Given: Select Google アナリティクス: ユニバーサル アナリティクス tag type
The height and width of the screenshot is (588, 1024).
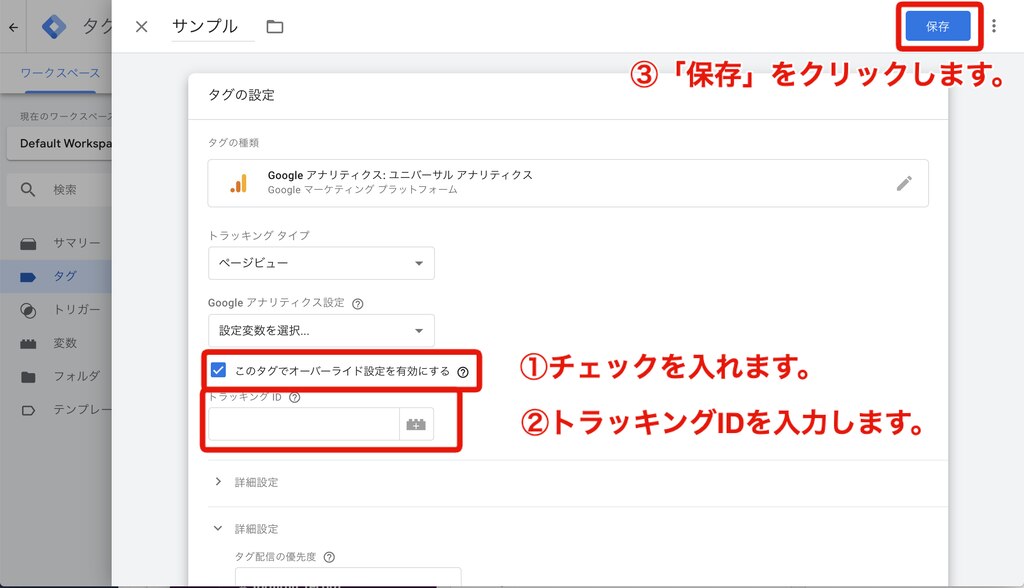Looking at the screenshot, I should (568, 183).
